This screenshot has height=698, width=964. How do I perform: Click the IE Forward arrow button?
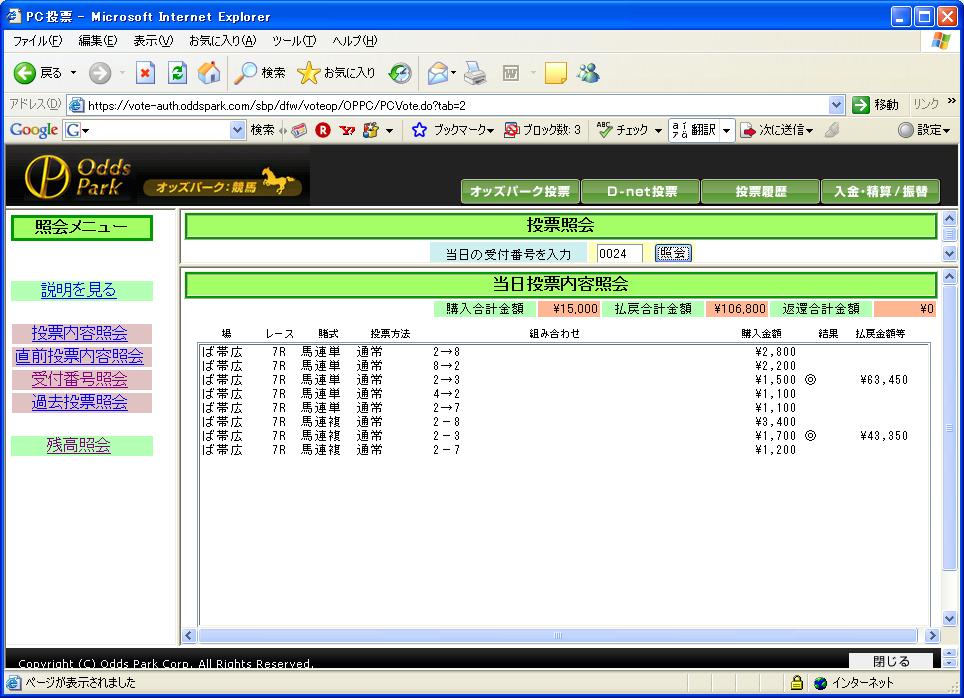coord(100,73)
